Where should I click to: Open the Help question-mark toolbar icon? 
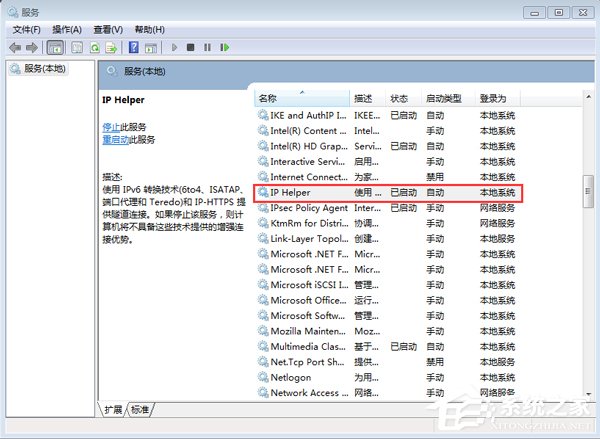(134, 47)
